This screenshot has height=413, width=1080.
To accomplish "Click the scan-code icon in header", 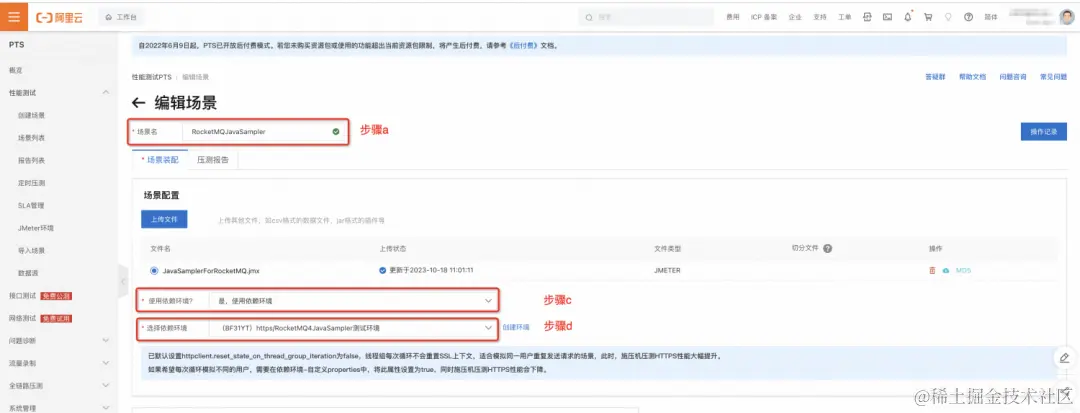I will click(867, 17).
